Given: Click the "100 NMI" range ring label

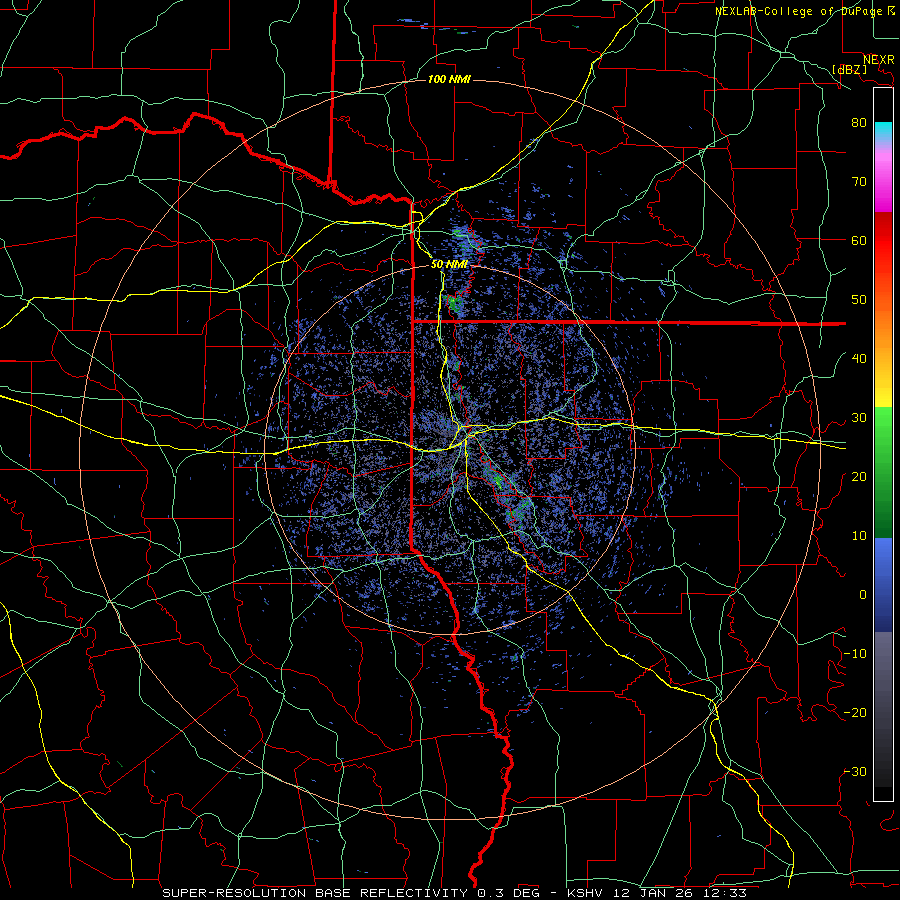Looking at the screenshot, I should (x=449, y=79).
